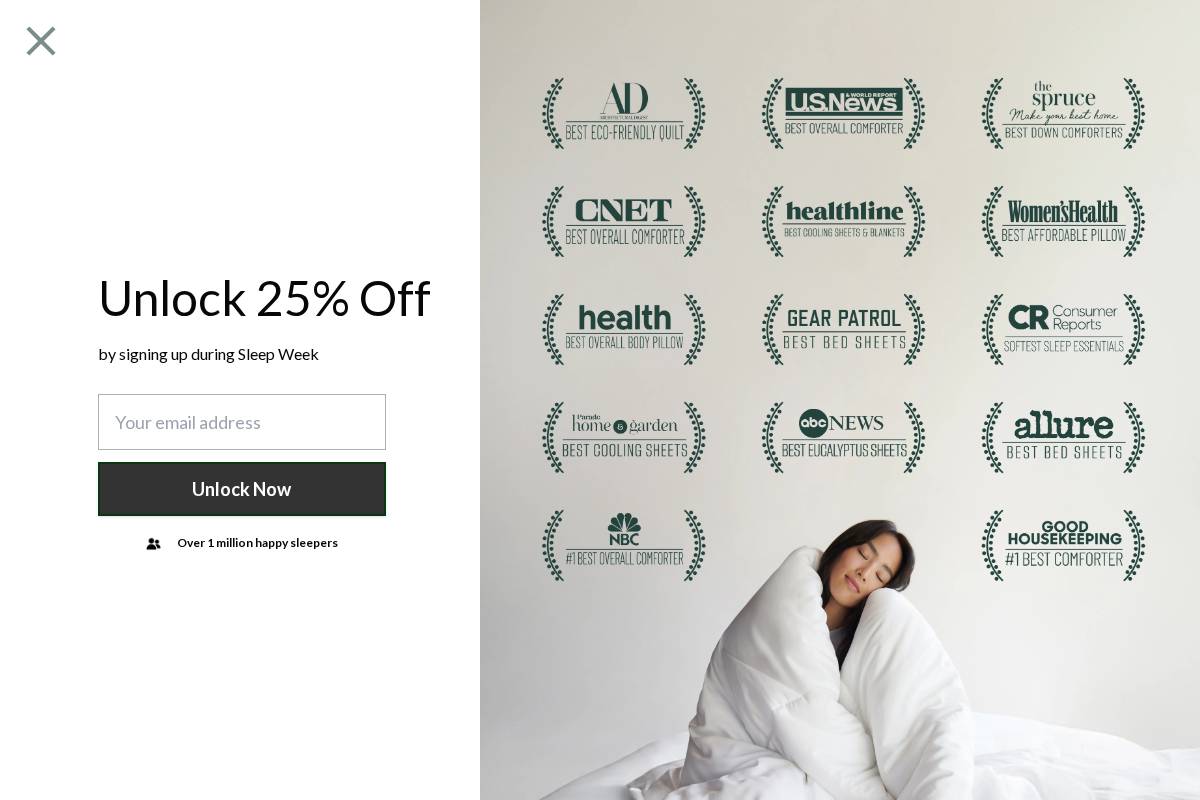Click The Spruce Best Down Comforters badge
The image size is (1200, 800).
(1063, 113)
